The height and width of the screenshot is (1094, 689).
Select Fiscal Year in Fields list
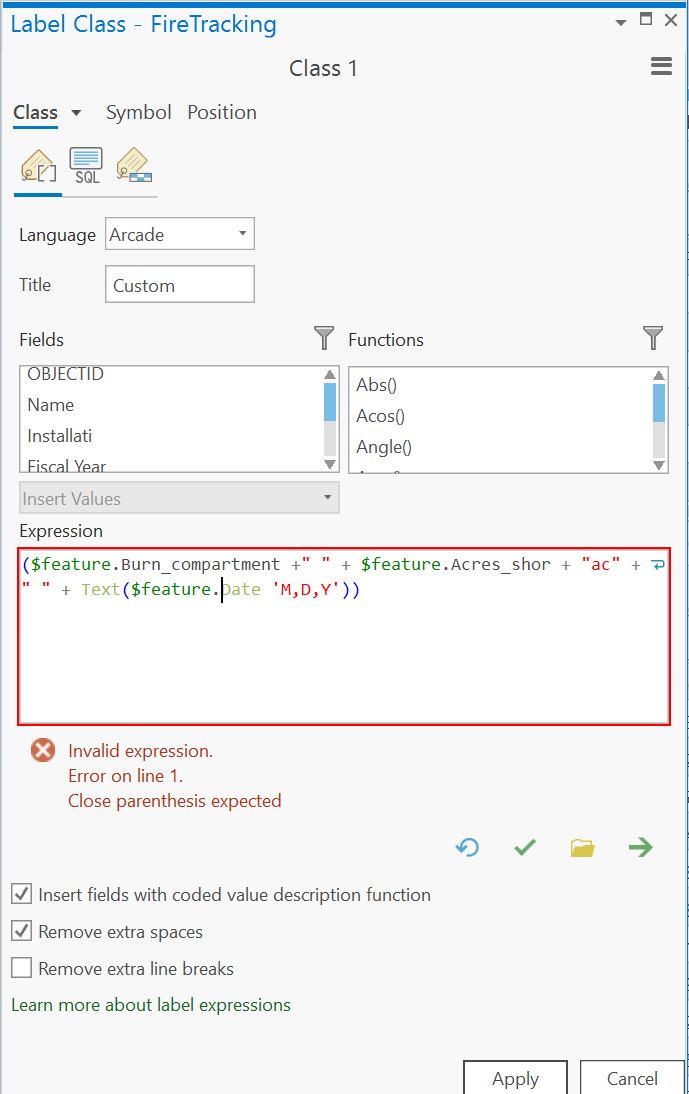click(66, 465)
